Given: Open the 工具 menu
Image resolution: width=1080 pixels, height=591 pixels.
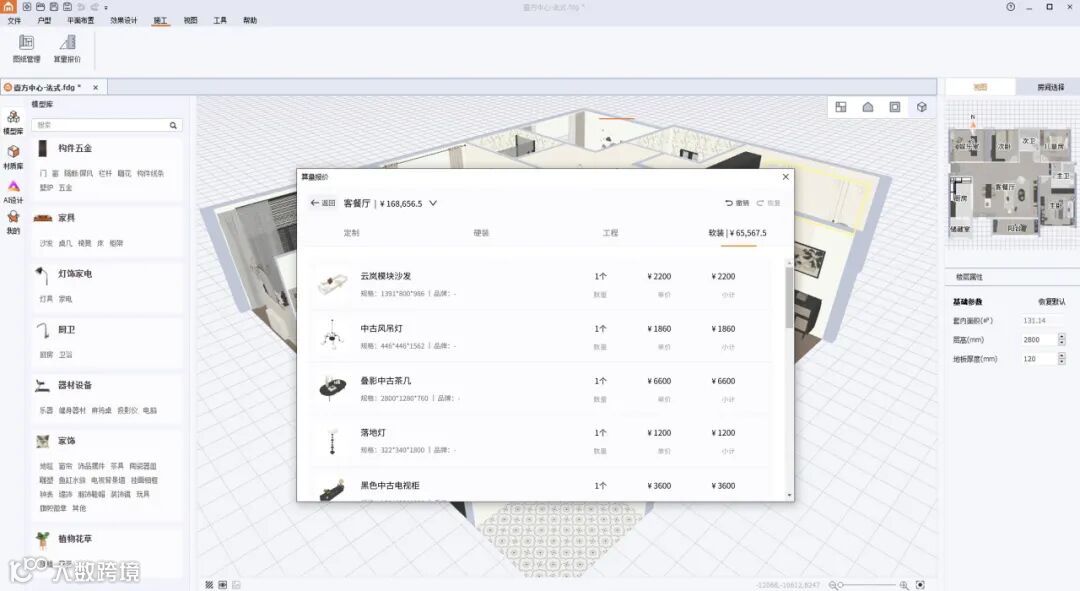Looking at the screenshot, I should [220, 21].
